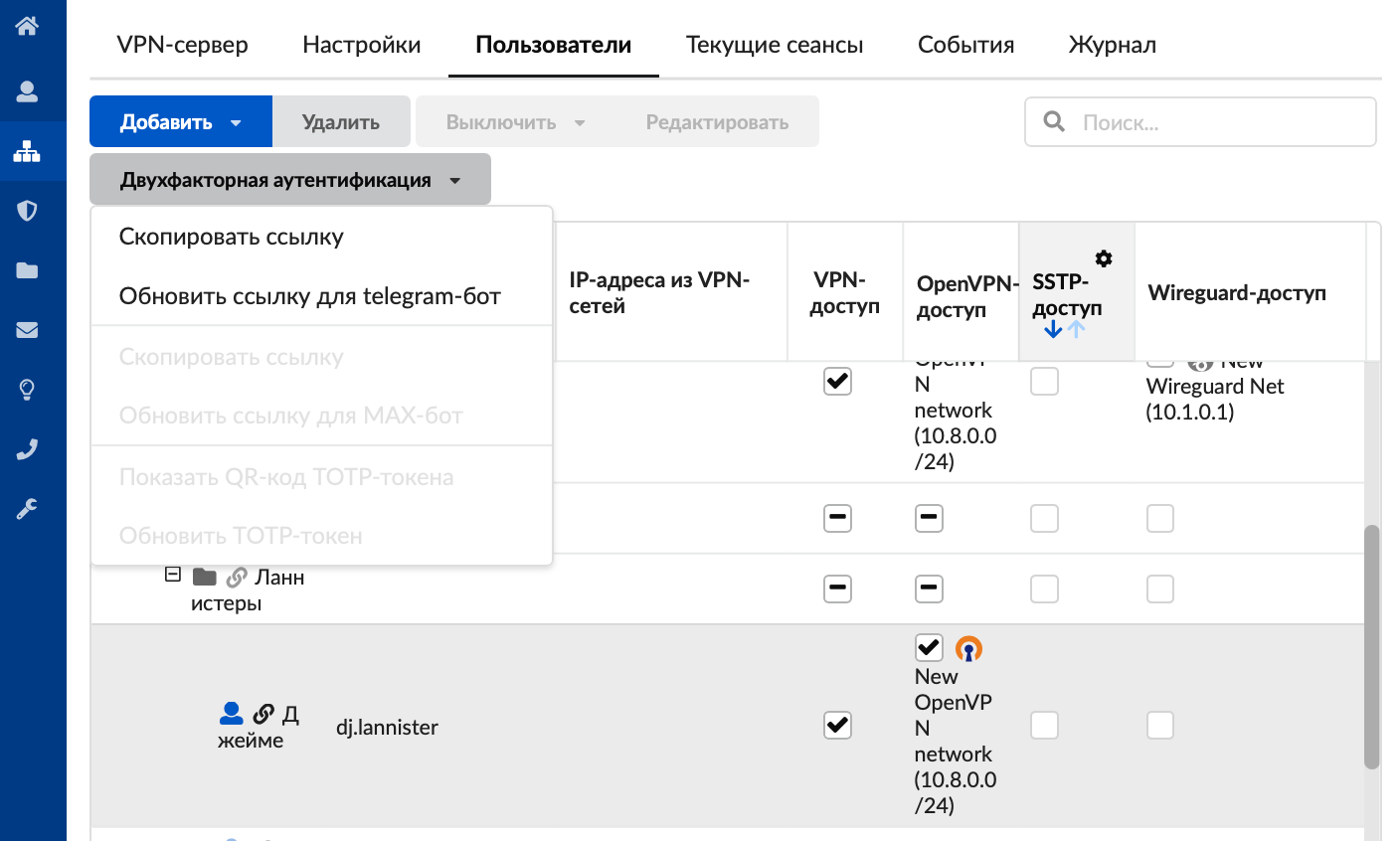Screen dimensions: 1400x841
Task: Click the orange OpenVPN icon in dj.lannister row
Action: [x=968, y=648]
